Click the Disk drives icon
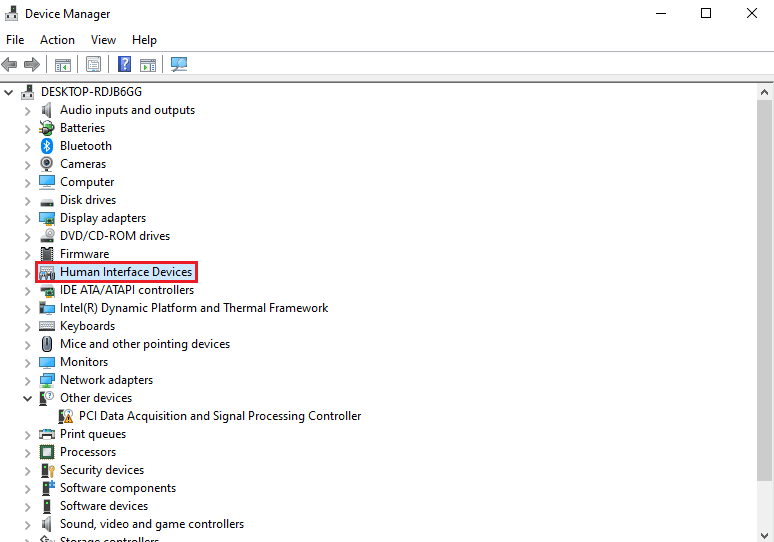Image resolution: width=774 pixels, height=542 pixels. tap(46, 201)
